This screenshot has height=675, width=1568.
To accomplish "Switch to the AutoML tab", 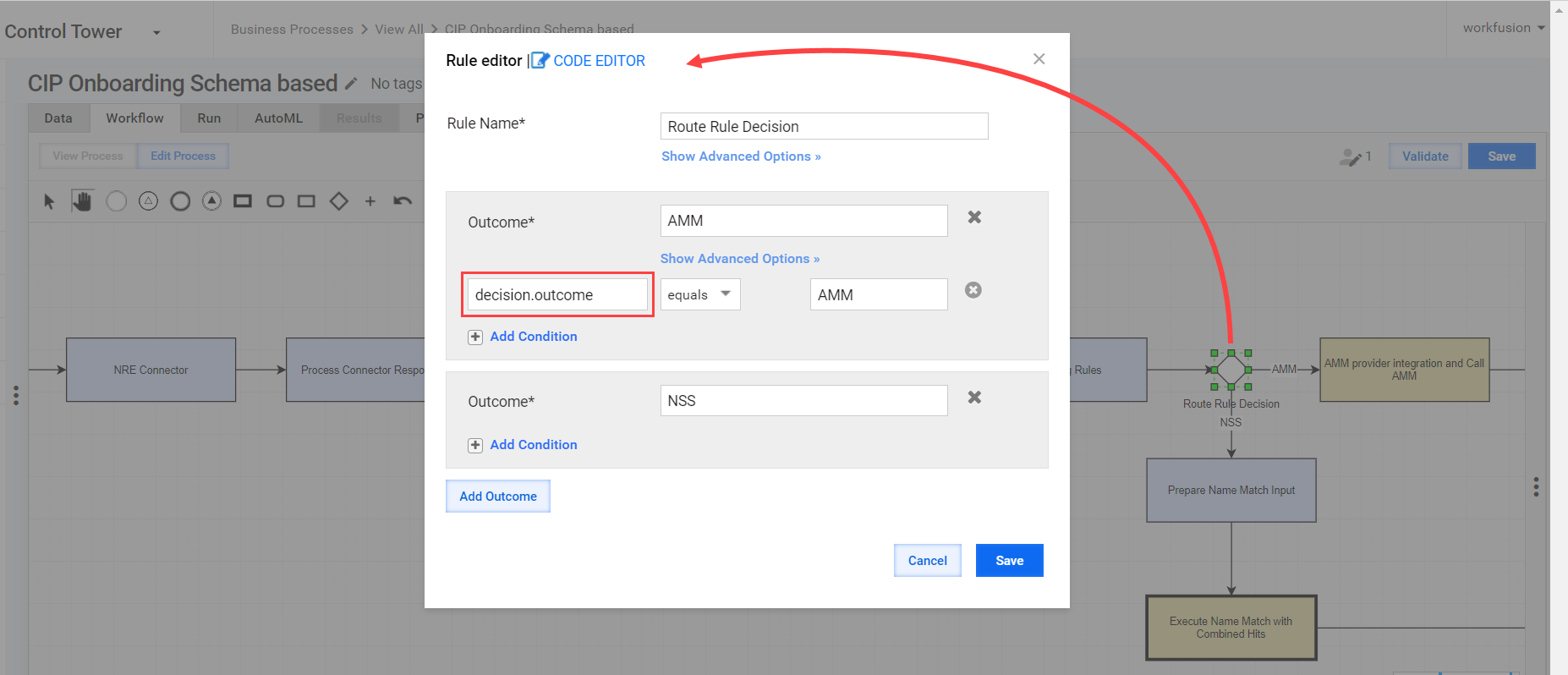I will coord(278,118).
